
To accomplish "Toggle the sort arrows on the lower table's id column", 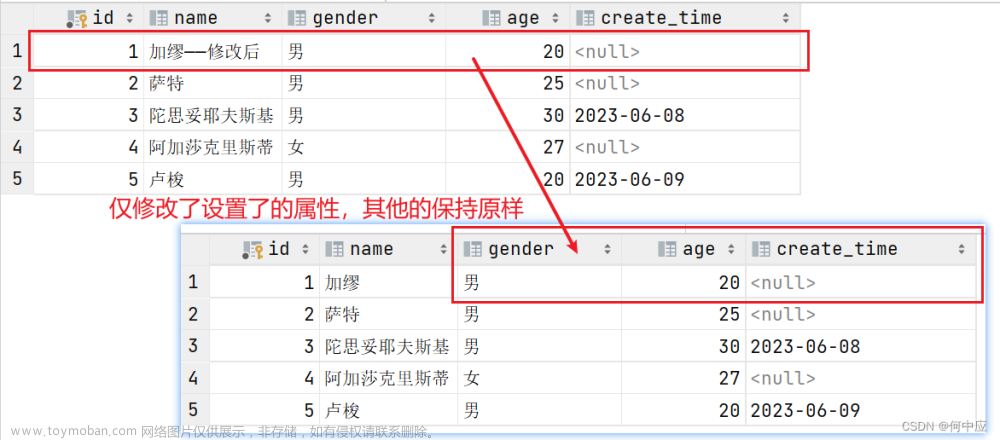I will pyautogui.click(x=306, y=249).
